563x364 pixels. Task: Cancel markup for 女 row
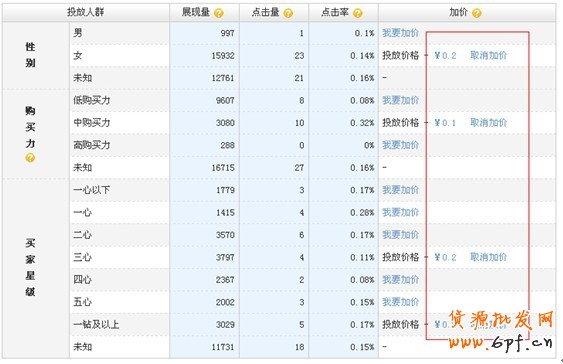click(x=488, y=55)
